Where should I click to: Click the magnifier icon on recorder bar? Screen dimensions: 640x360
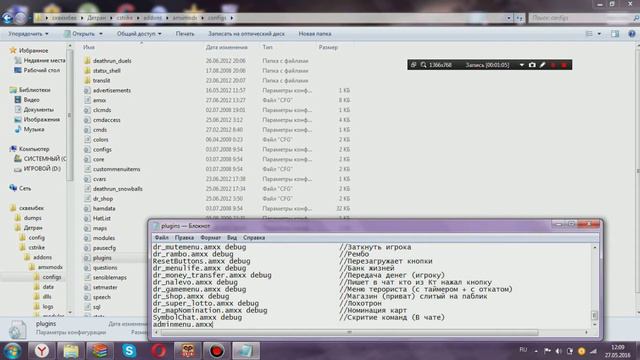click(423, 64)
